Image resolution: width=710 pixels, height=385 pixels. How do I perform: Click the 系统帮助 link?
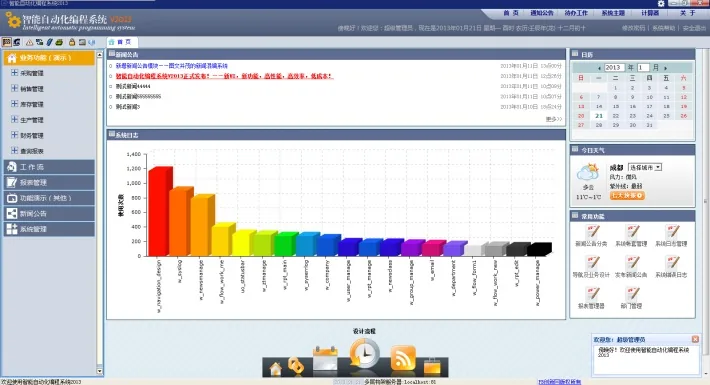click(663, 28)
